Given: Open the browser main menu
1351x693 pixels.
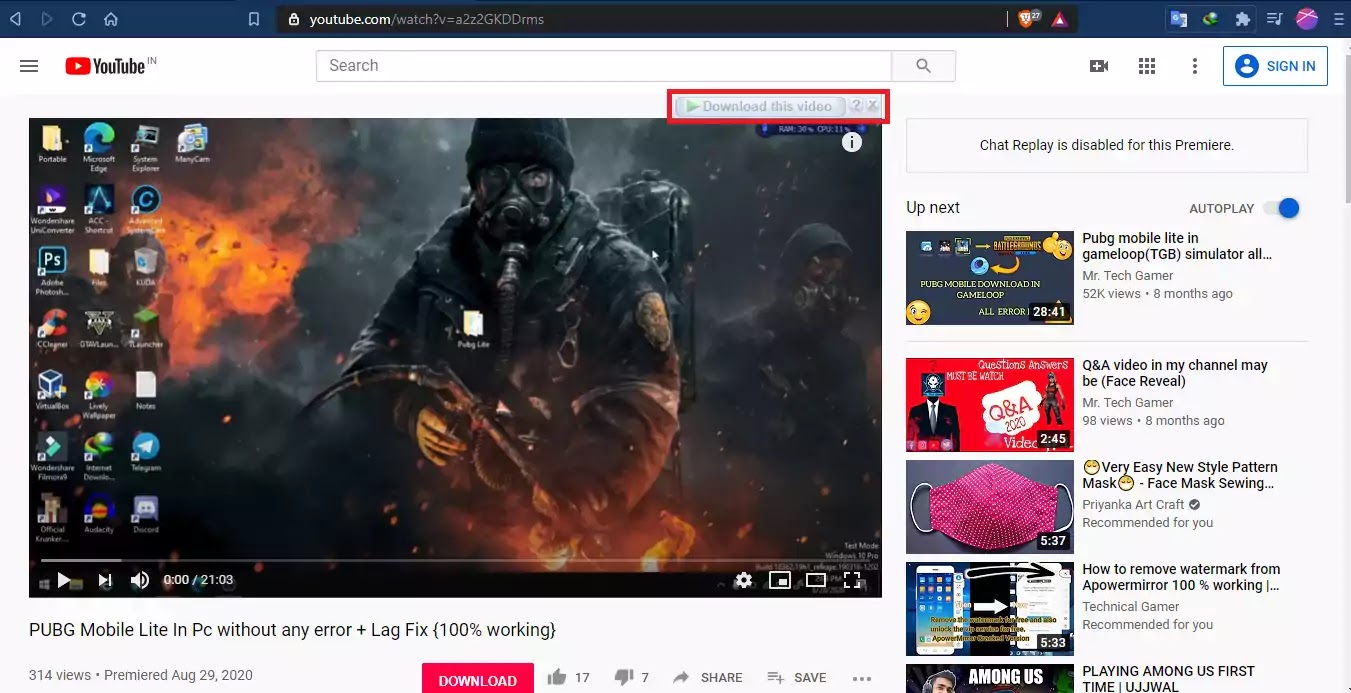Looking at the screenshot, I should point(1338,19).
